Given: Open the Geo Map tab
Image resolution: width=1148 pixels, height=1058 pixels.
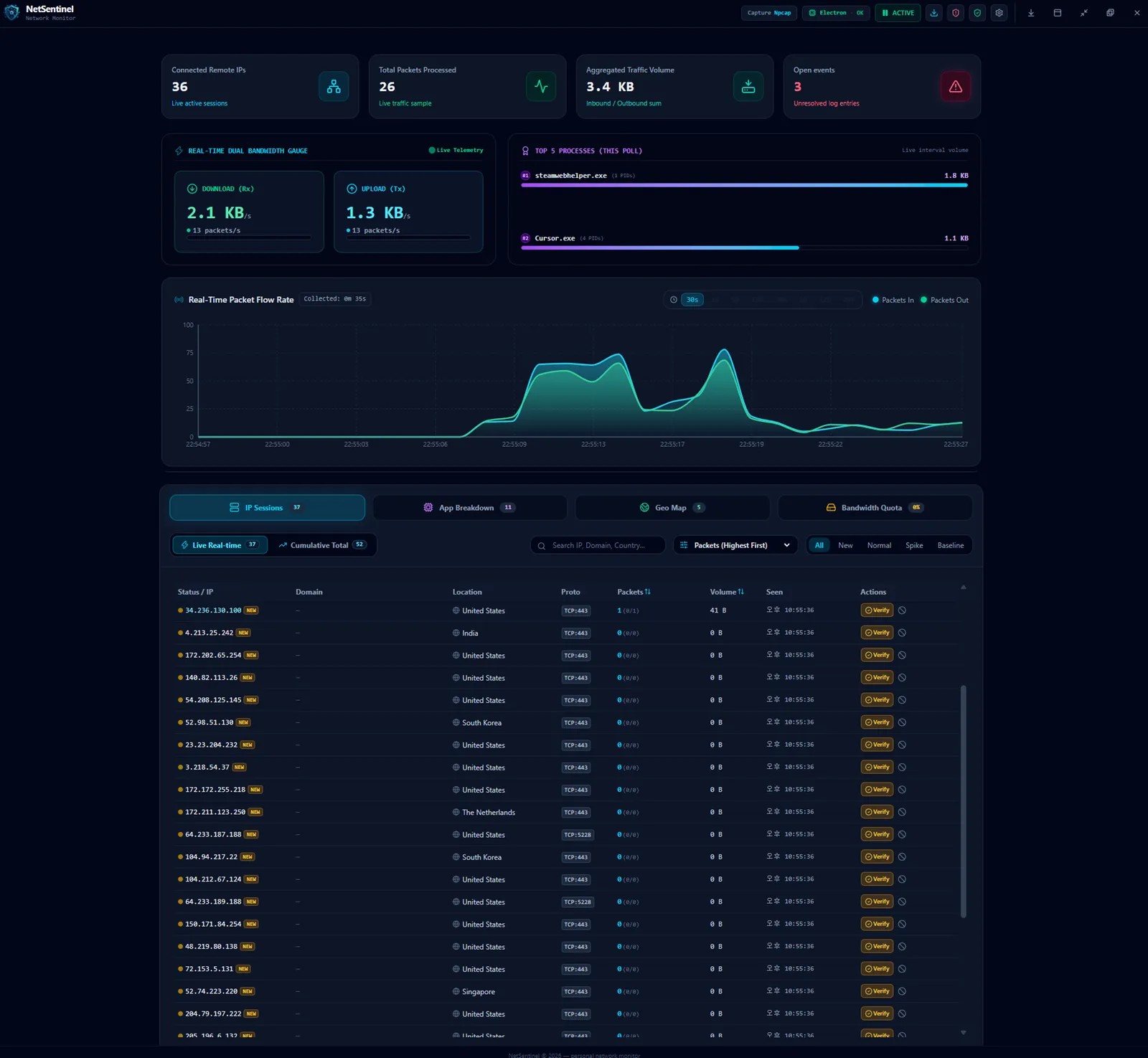Looking at the screenshot, I should [x=672, y=508].
